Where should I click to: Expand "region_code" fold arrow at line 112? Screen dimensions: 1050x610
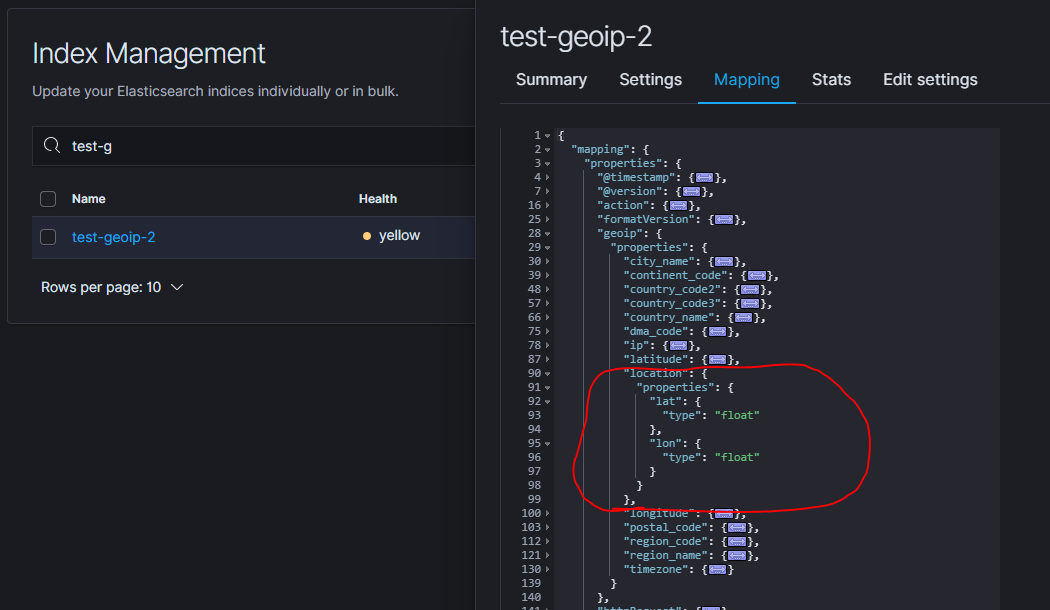click(547, 542)
